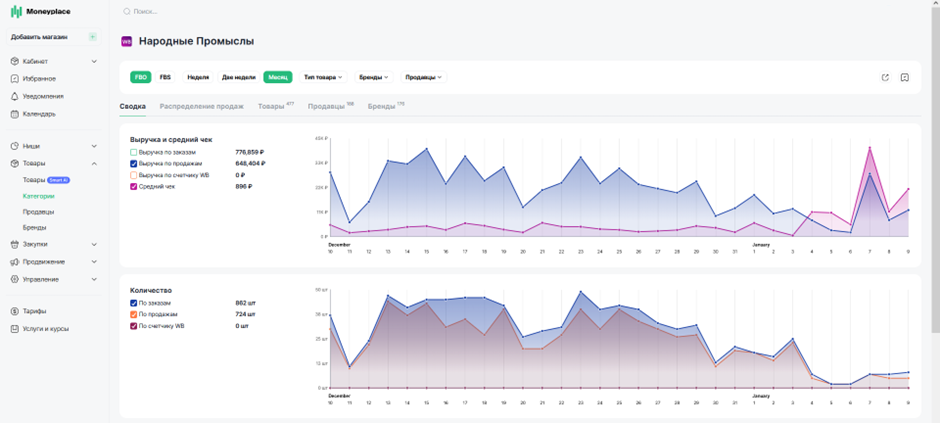Viewport: 940px width, 423px height.
Task: Uncheck the Средний чек checkbox
Action: 134,187
